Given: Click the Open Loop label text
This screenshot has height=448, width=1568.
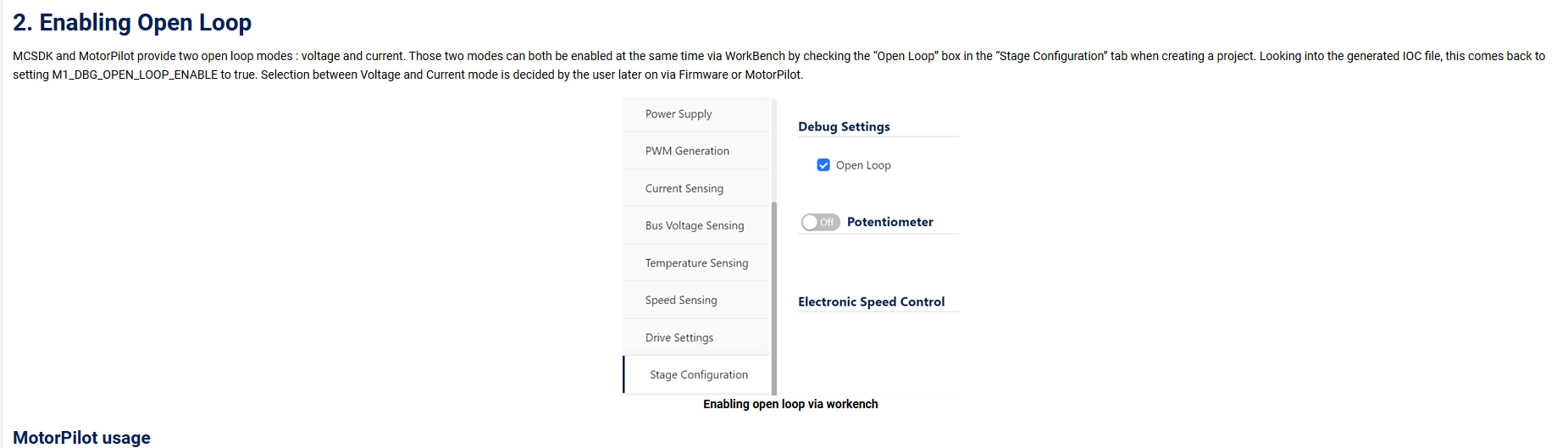Looking at the screenshot, I should 863,165.
